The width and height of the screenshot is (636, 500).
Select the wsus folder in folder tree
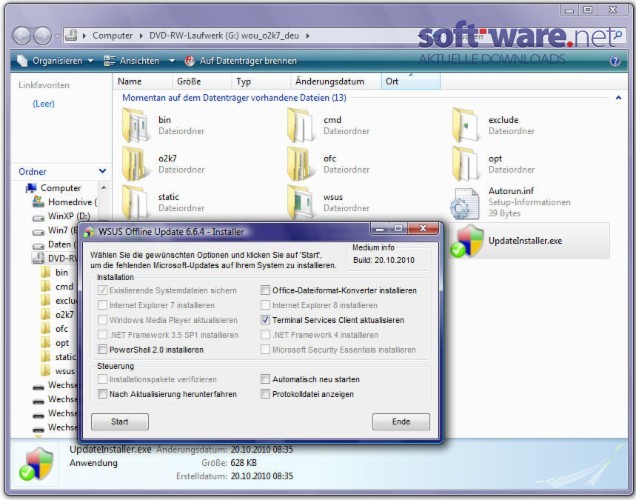65,371
